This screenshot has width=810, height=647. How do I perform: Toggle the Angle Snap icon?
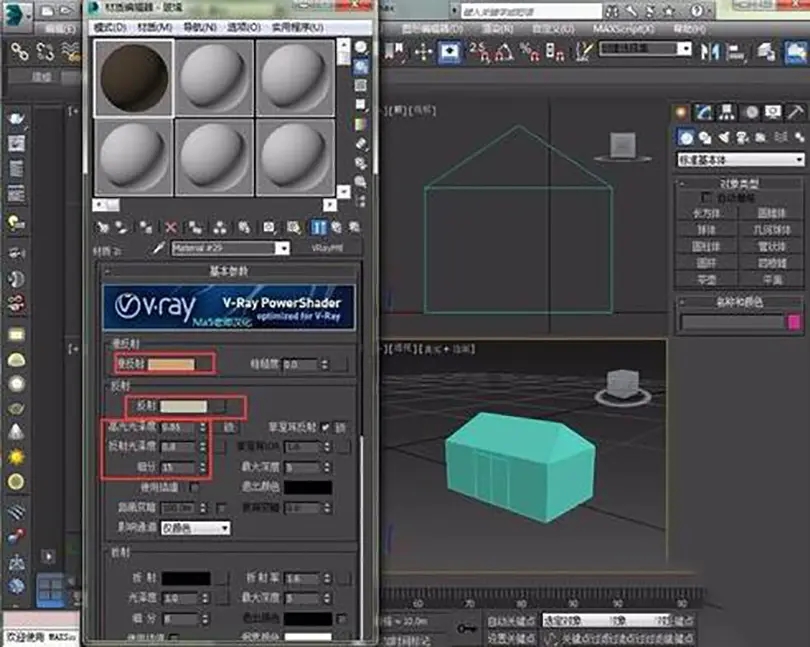click(505, 52)
